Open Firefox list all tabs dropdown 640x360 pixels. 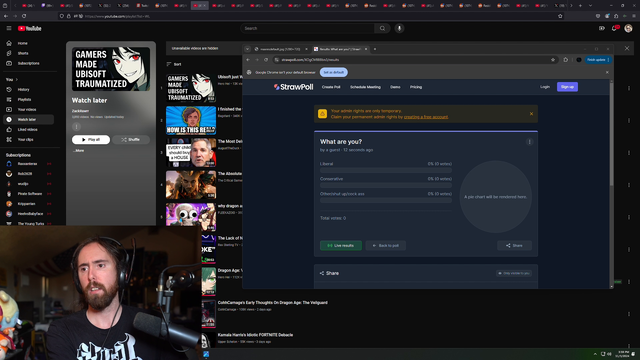590,6
